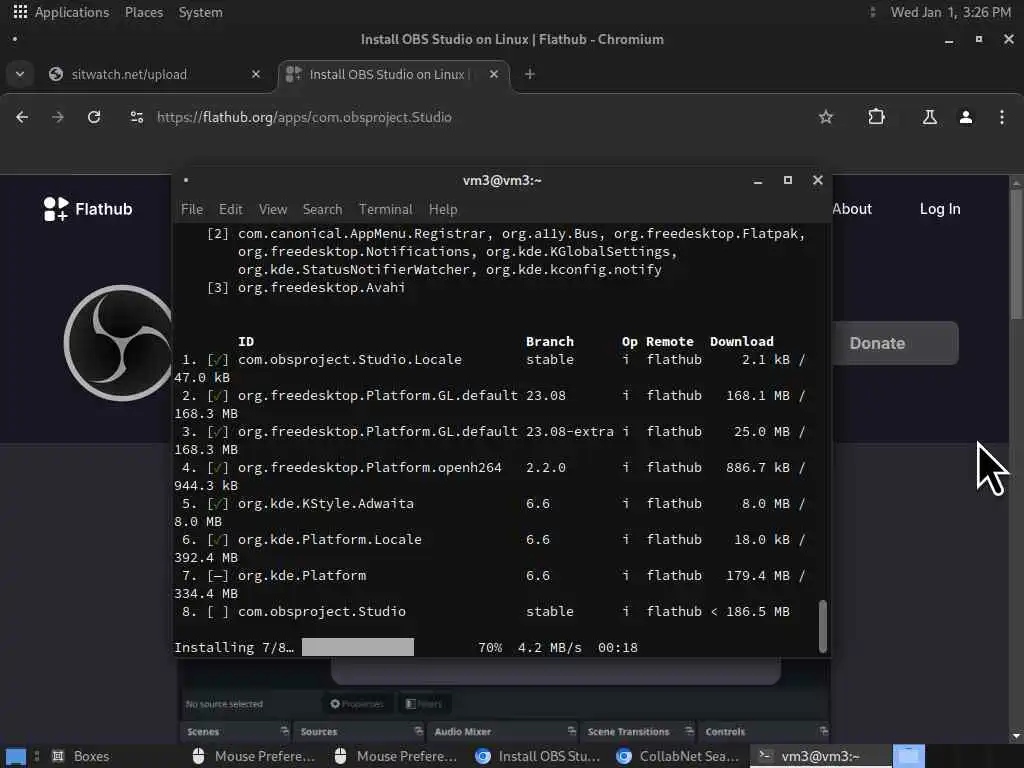
Task: Open the terminal View menu
Action: tap(273, 209)
